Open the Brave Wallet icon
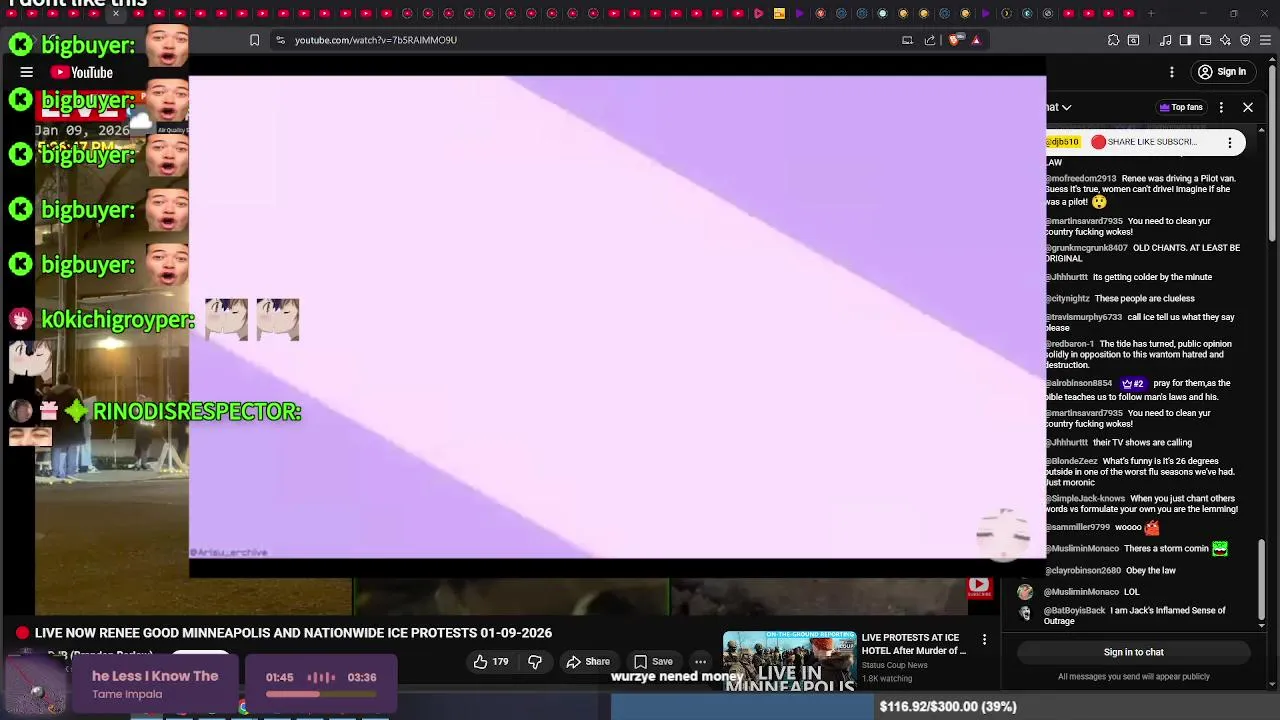 point(1205,40)
